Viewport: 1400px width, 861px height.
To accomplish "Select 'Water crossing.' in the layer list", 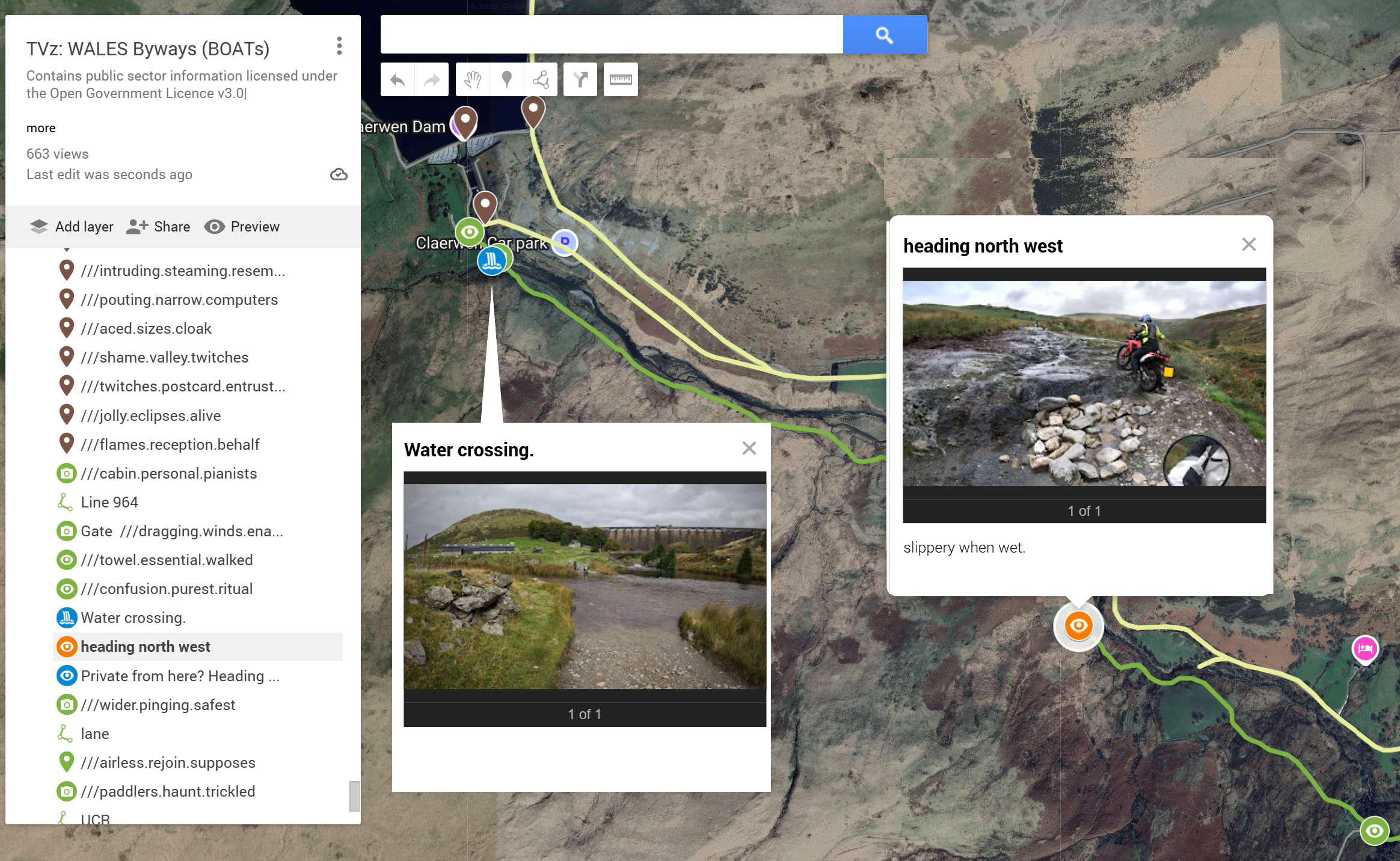I will pos(133,617).
